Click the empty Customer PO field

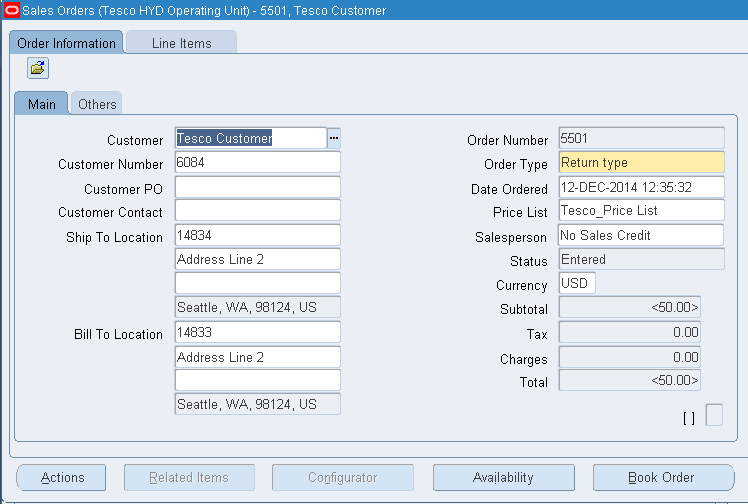258,187
